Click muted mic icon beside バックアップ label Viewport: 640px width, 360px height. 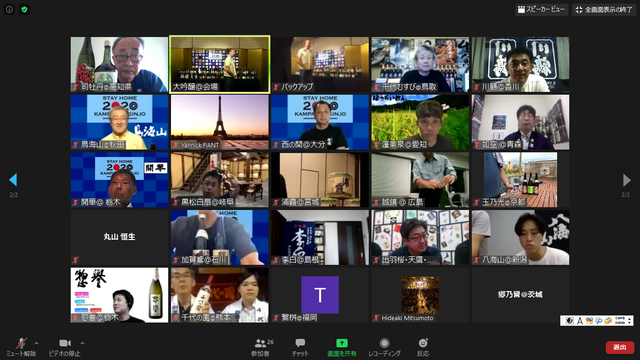coord(276,87)
